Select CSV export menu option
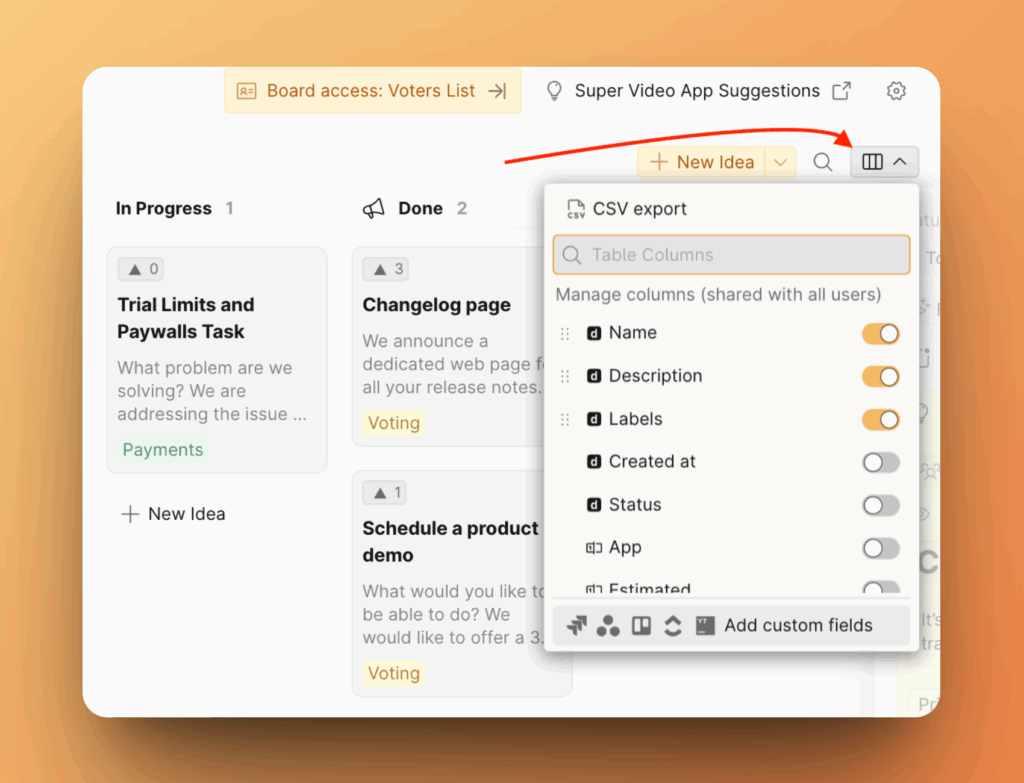Screen dimensions: 1024x783 pyautogui.click(x=639, y=209)
